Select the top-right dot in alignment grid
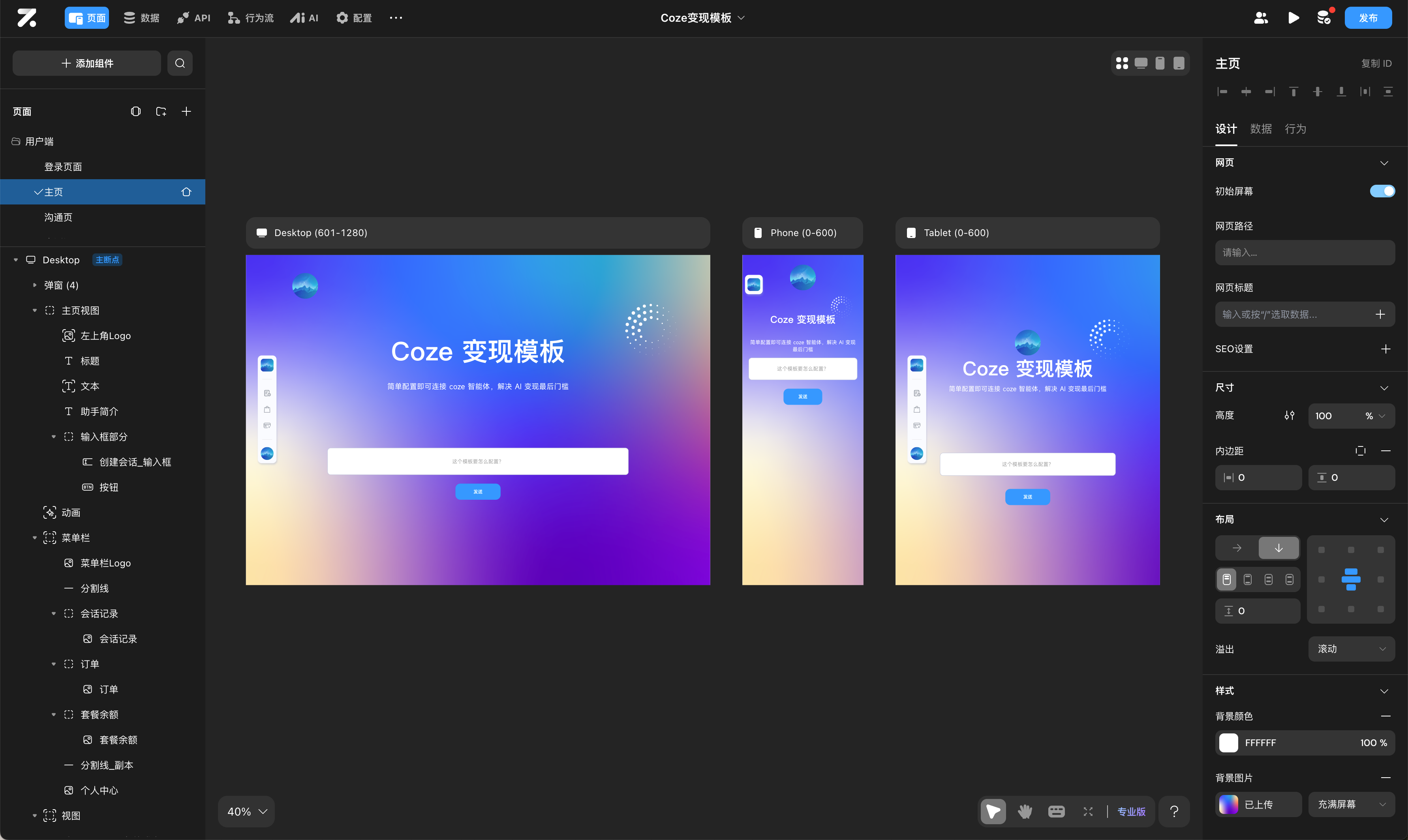The height and width of the screenshot is (840, 1408). 1381,550
